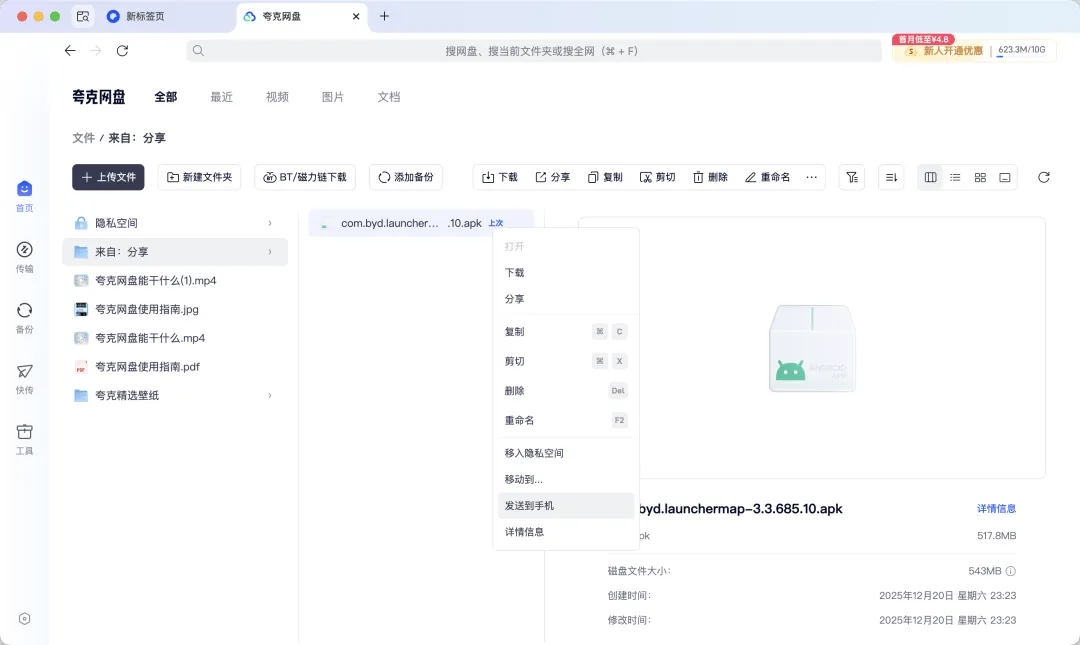1080x645 pixels.
Task: Switch to the 视频 tab
Action: pyautogui.click(x=277, y=97)
